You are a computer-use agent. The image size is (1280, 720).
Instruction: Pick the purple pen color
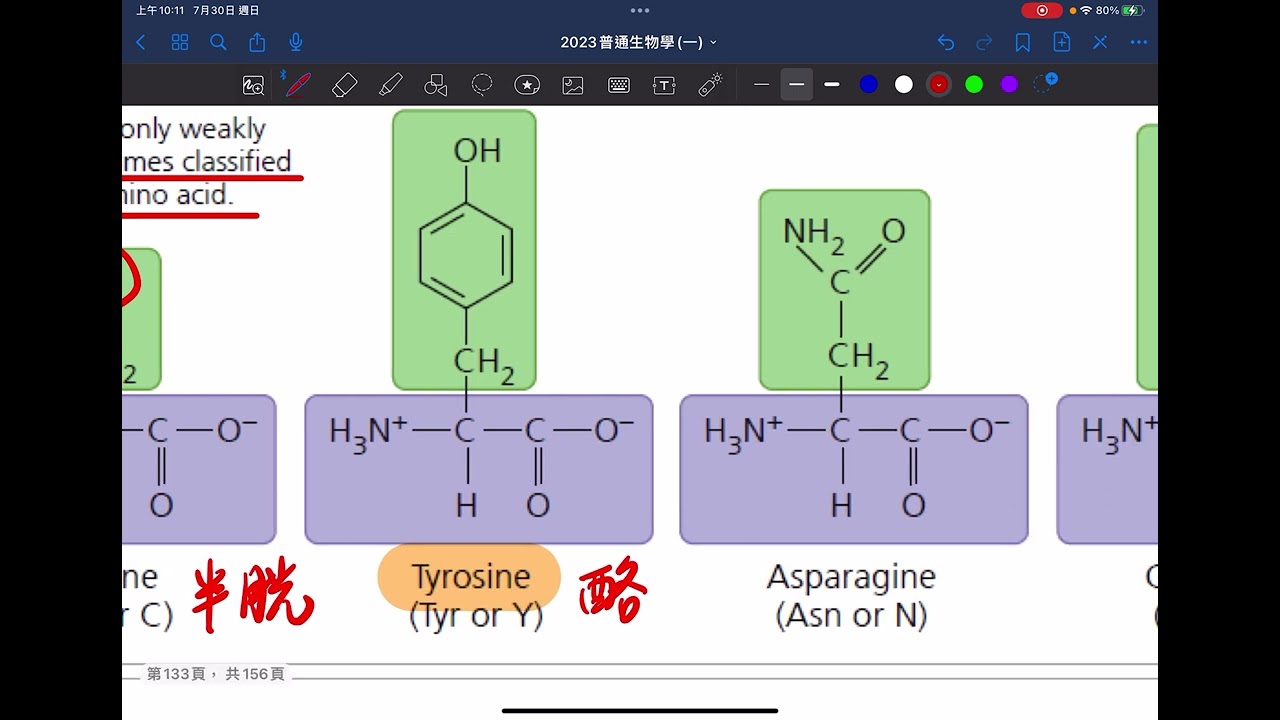tap(1009, 85)
